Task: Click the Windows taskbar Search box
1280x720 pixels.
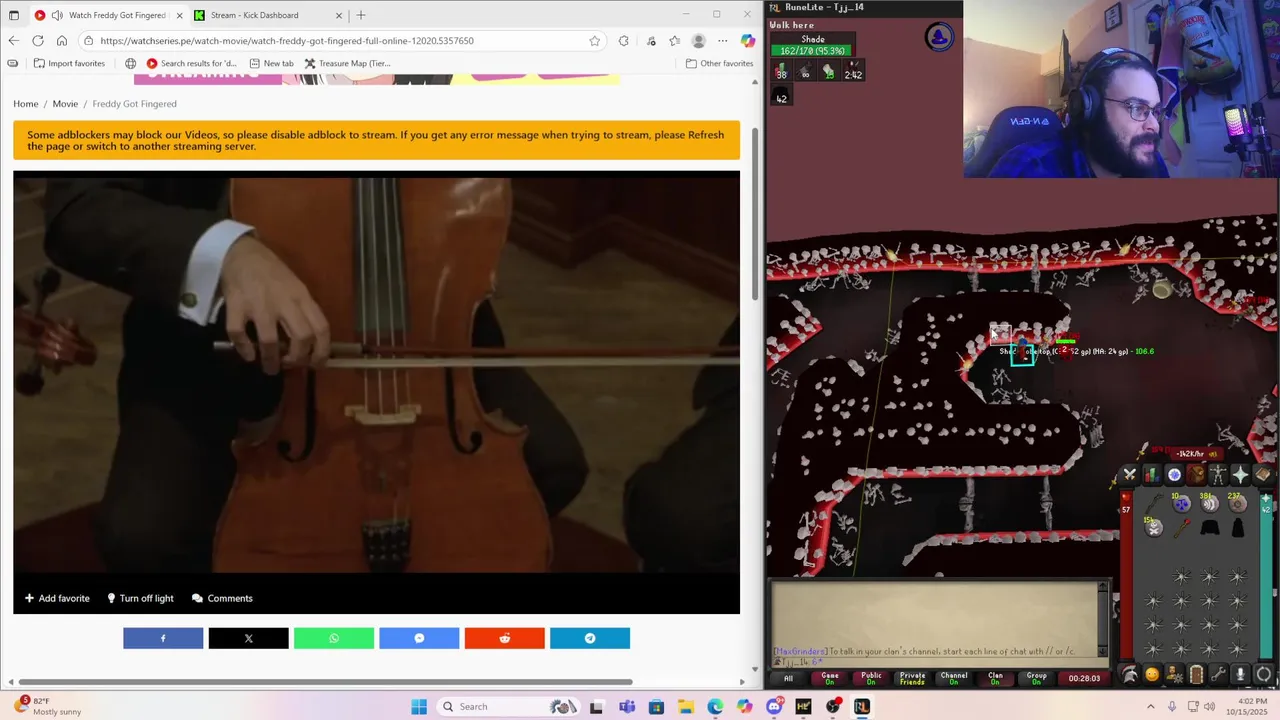Action: [x=507, y=706]
